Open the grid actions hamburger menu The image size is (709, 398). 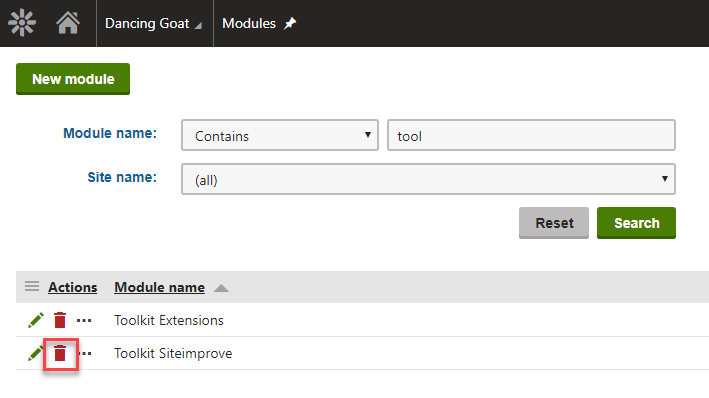tap(32, 286)
